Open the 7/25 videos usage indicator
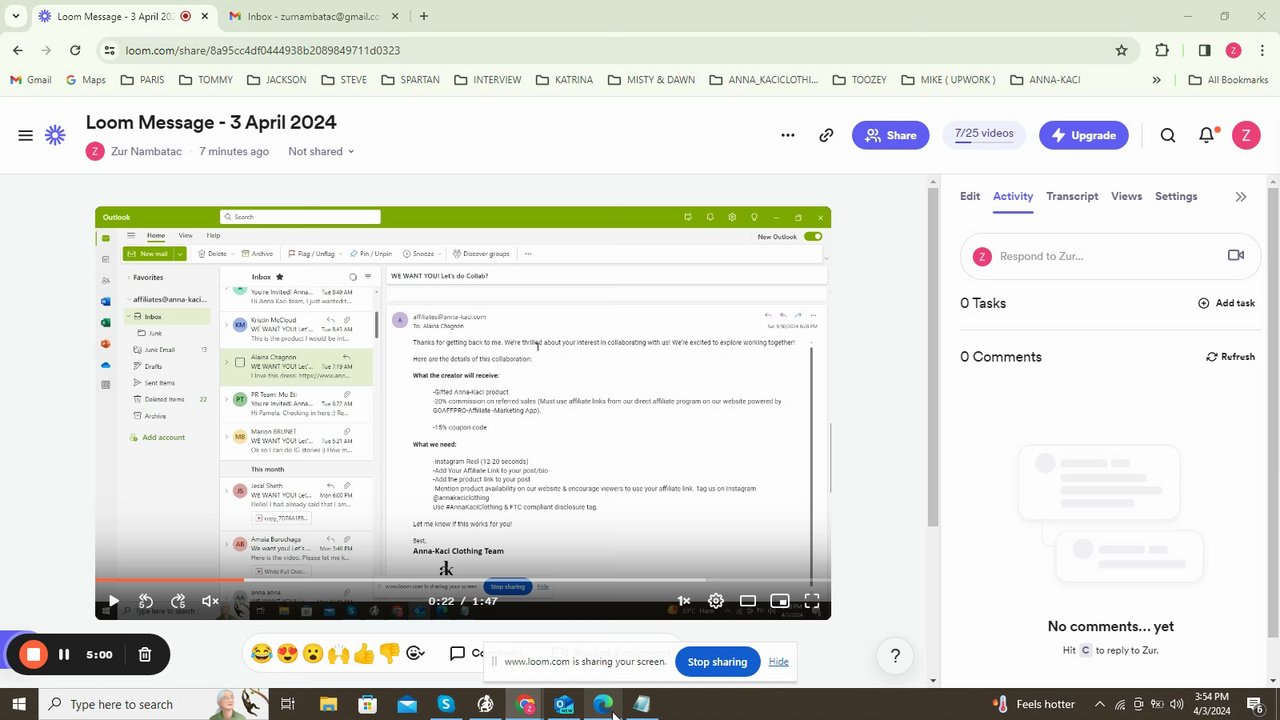This screenshot has height=720, width=1280. click(x=984, y=135)
